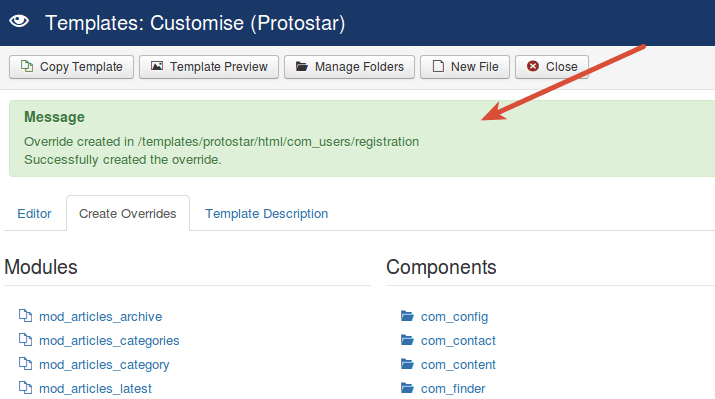
Task: Expand the com_config component folder
Action: point(454,316)
